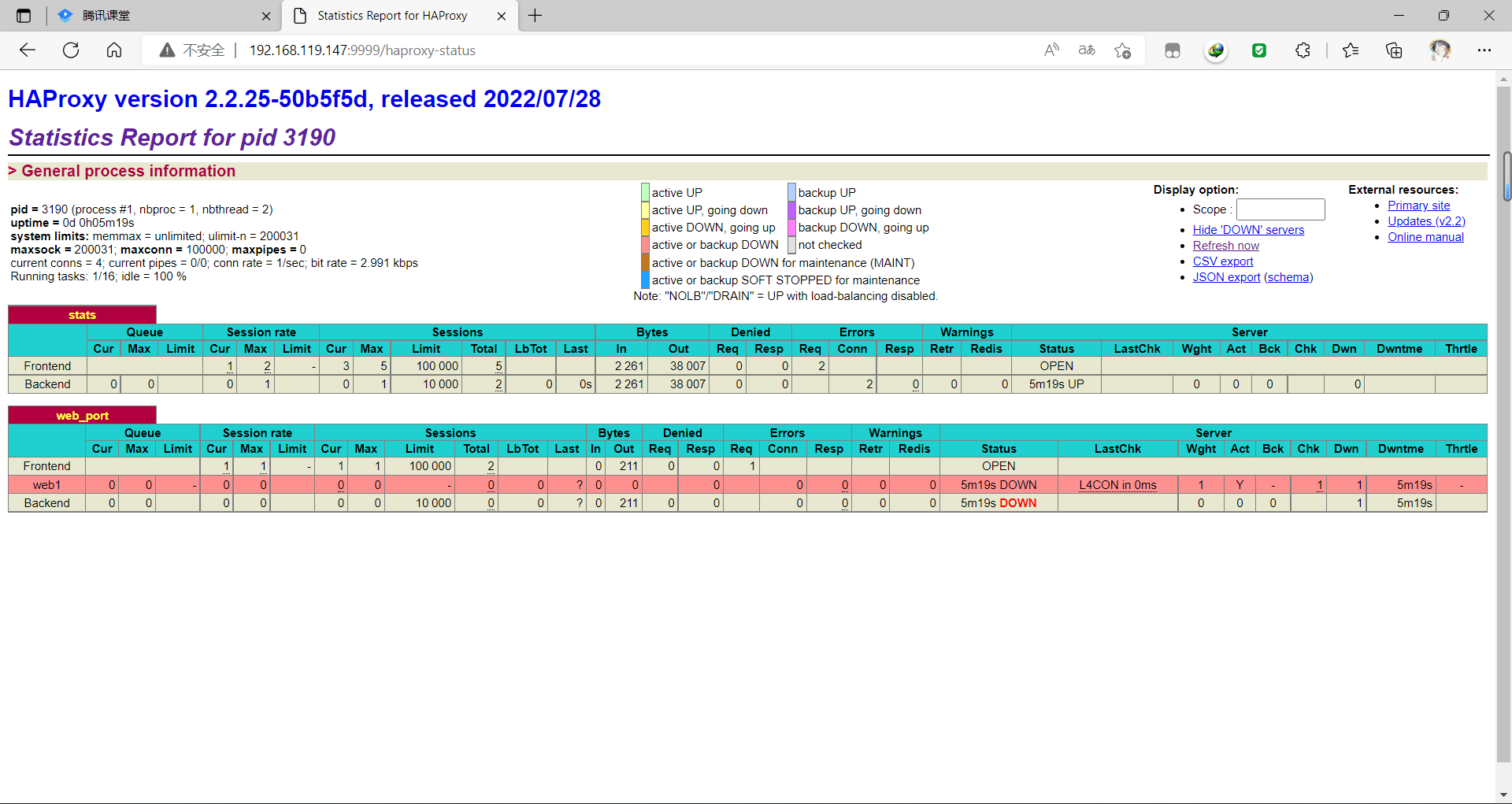Click active or backup DOWN legend swatch
The height and width of the screenshot is (804, 1512).
click(x=645, y=245)
